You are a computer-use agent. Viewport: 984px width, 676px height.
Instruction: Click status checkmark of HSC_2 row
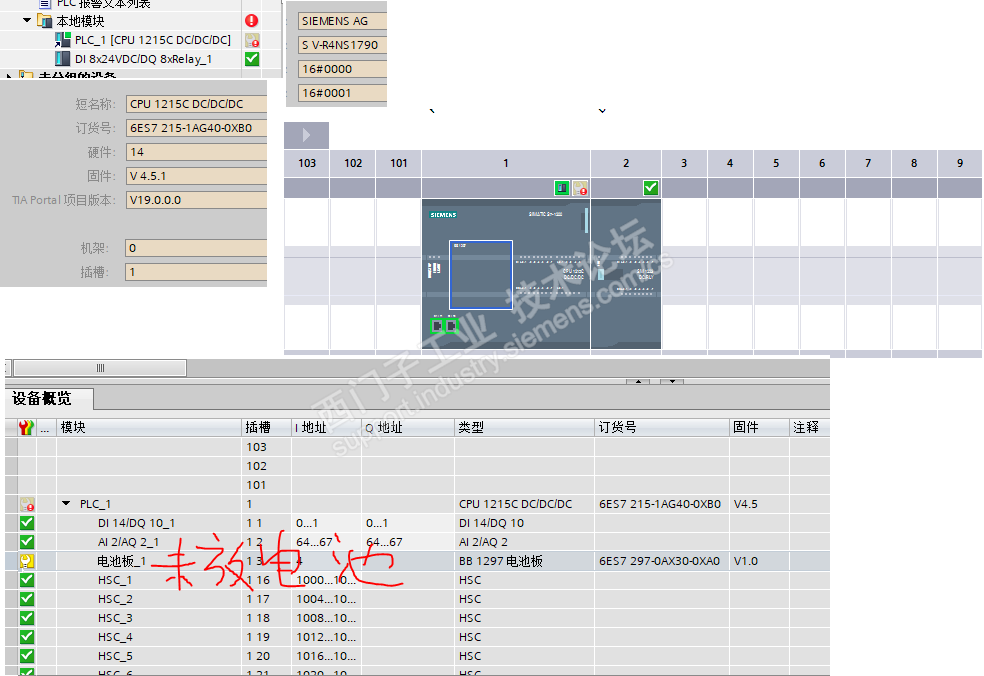click(x=27, y=599)
